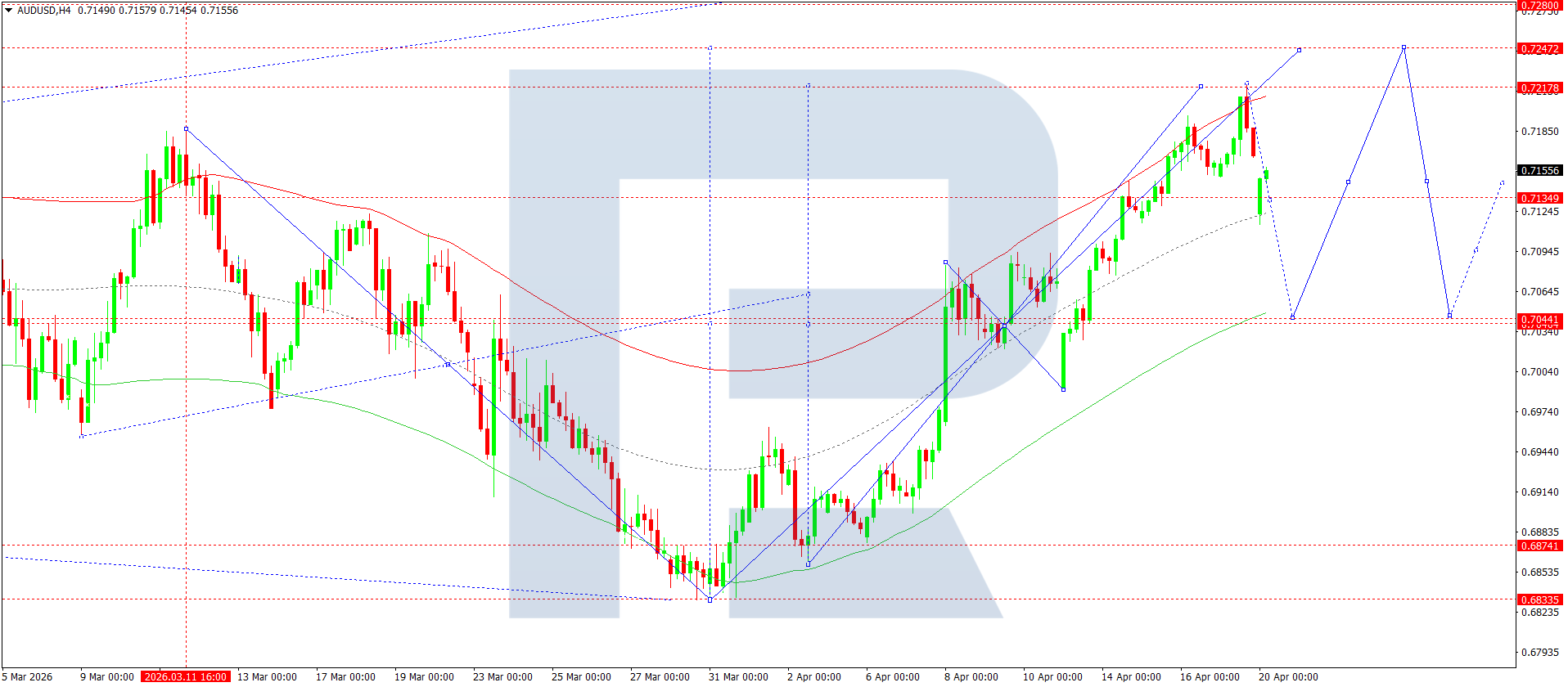The width and height of the screenshot is (1568, 687).
Task: Select the 0.72178 red price level label
Action: point(1539,88)
